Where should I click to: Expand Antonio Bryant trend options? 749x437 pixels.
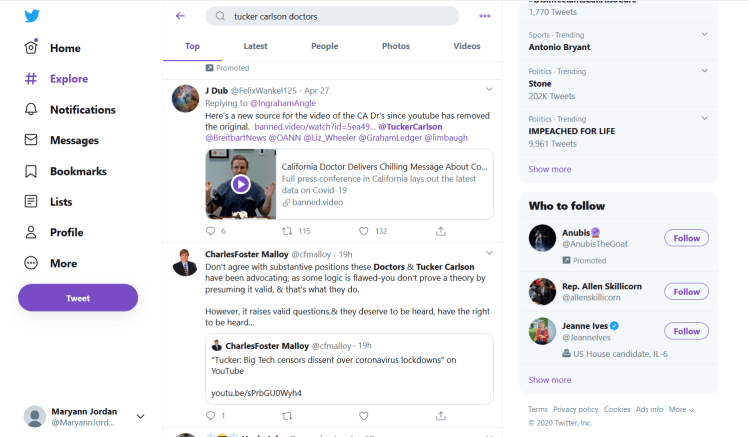(705, 35)
